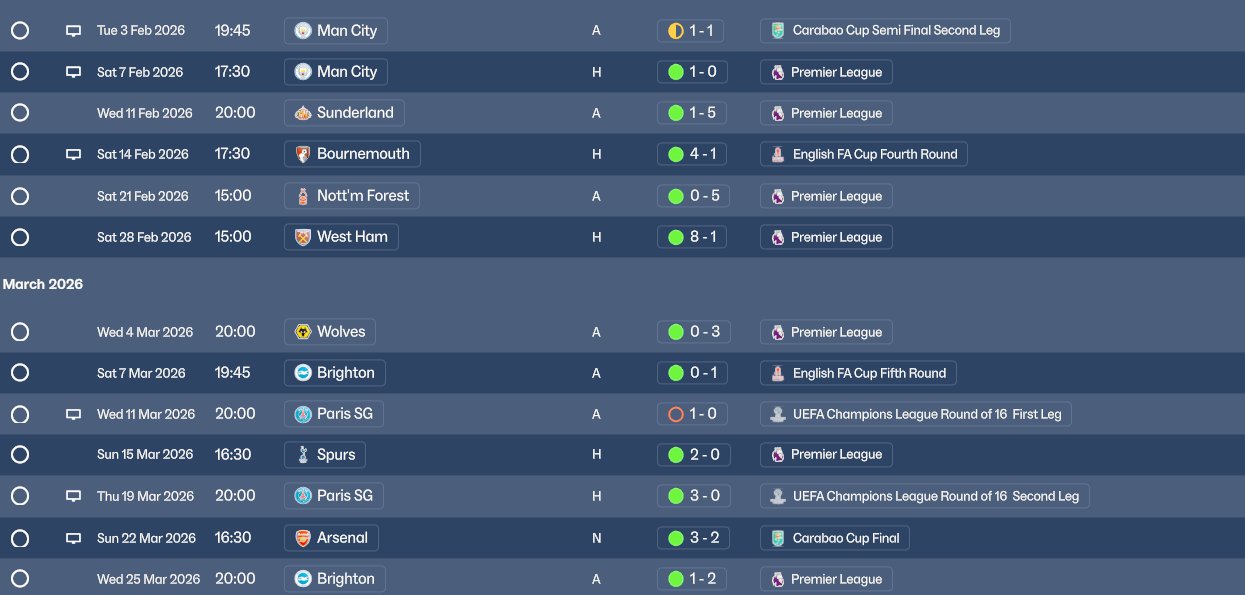Click the March 2026 month header
Image resolution: width=1245 pixels, height=595 pixels.
(43, 285)
